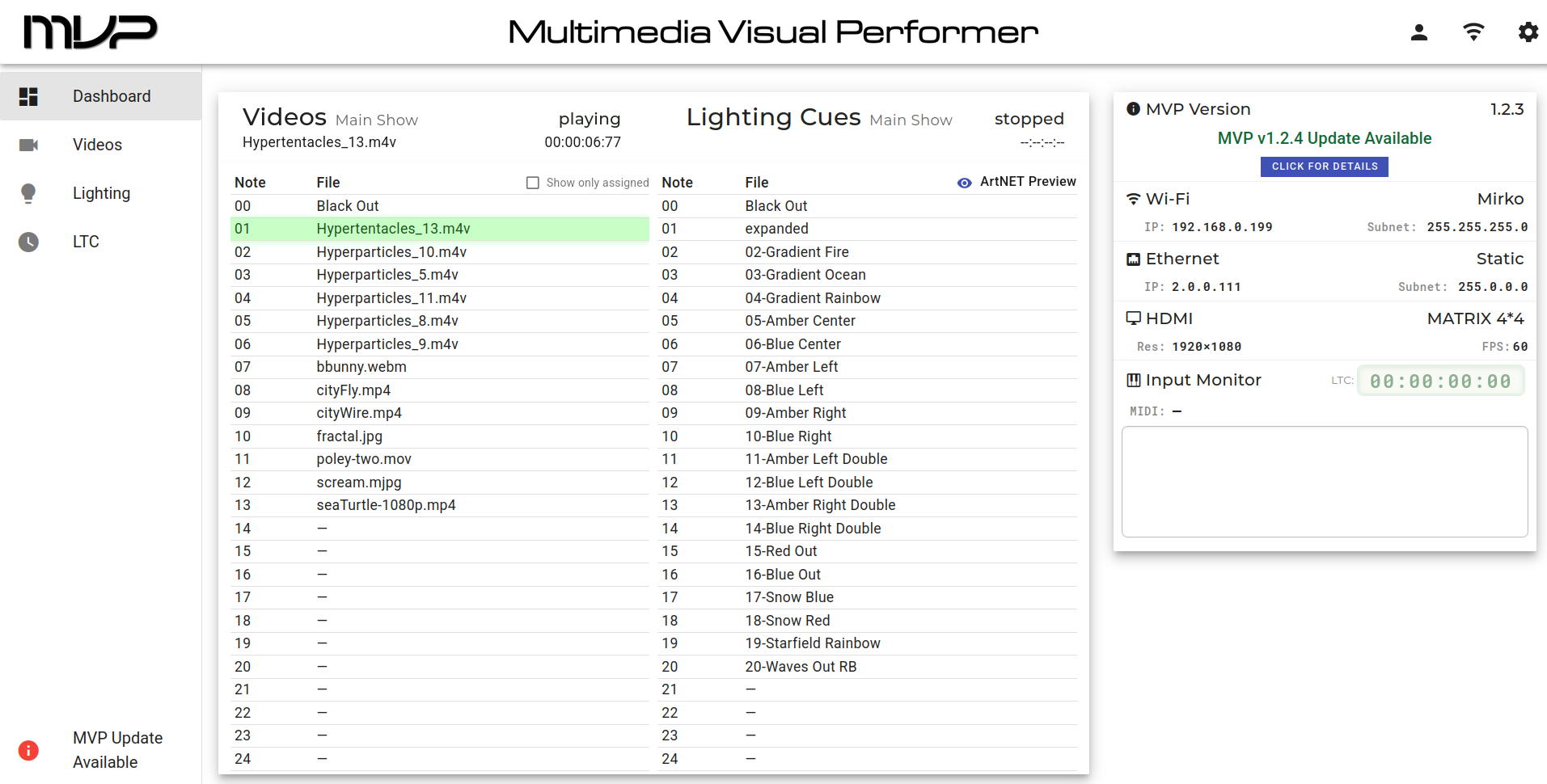Click the MVP logo
This screenshot has height=784, width=1547.
90,32
